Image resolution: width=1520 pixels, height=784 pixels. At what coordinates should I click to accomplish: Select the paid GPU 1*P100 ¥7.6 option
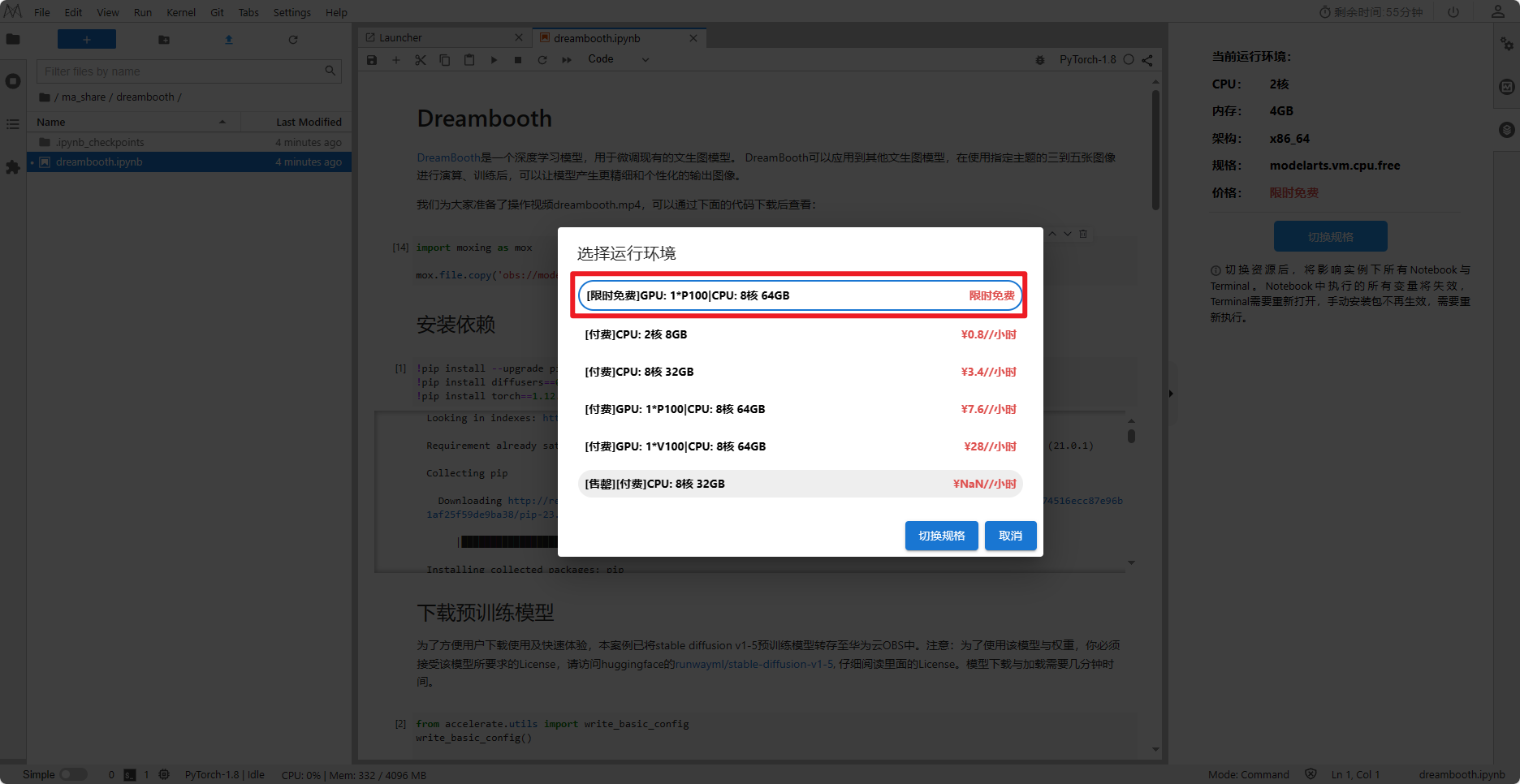coord(800,409)
